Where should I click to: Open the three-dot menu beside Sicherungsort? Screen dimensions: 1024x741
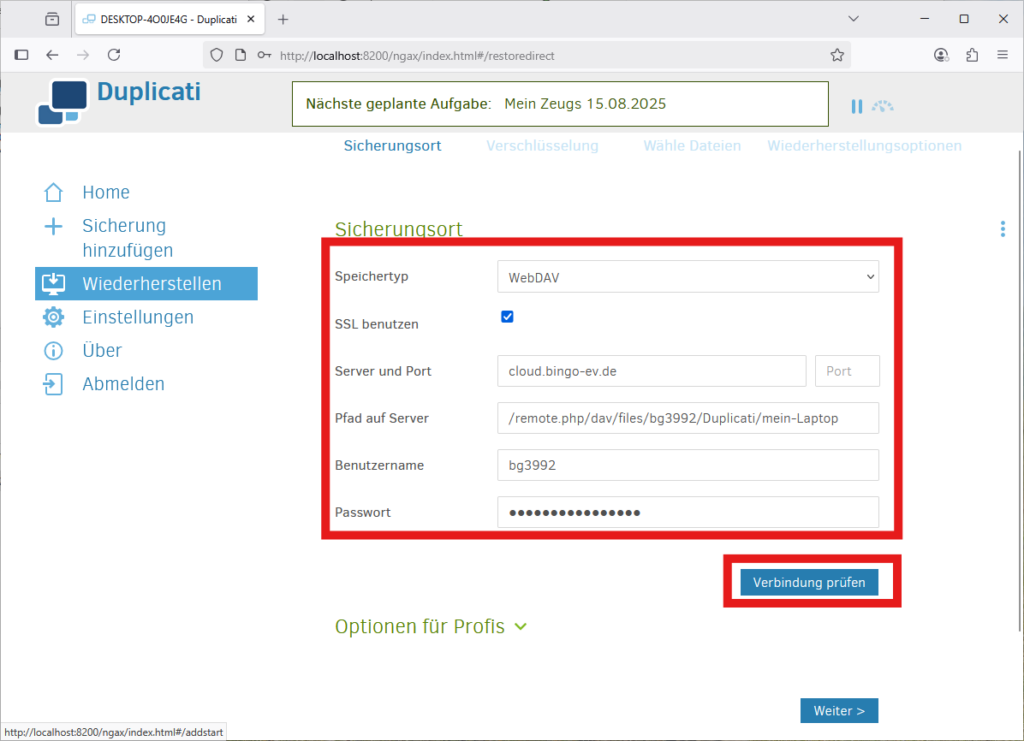(x=1002, y=229)
